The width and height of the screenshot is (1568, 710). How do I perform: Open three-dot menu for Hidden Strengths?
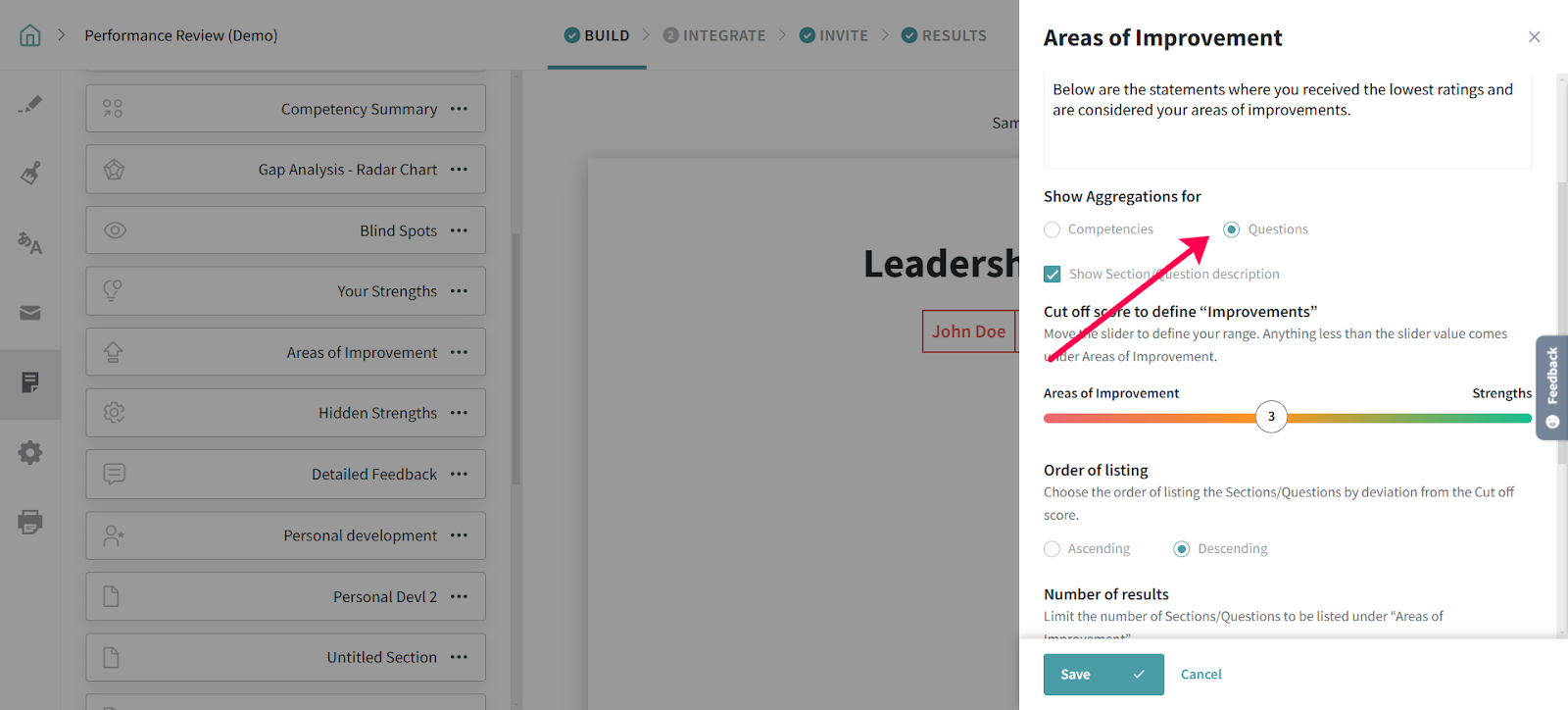coord(459,413)
